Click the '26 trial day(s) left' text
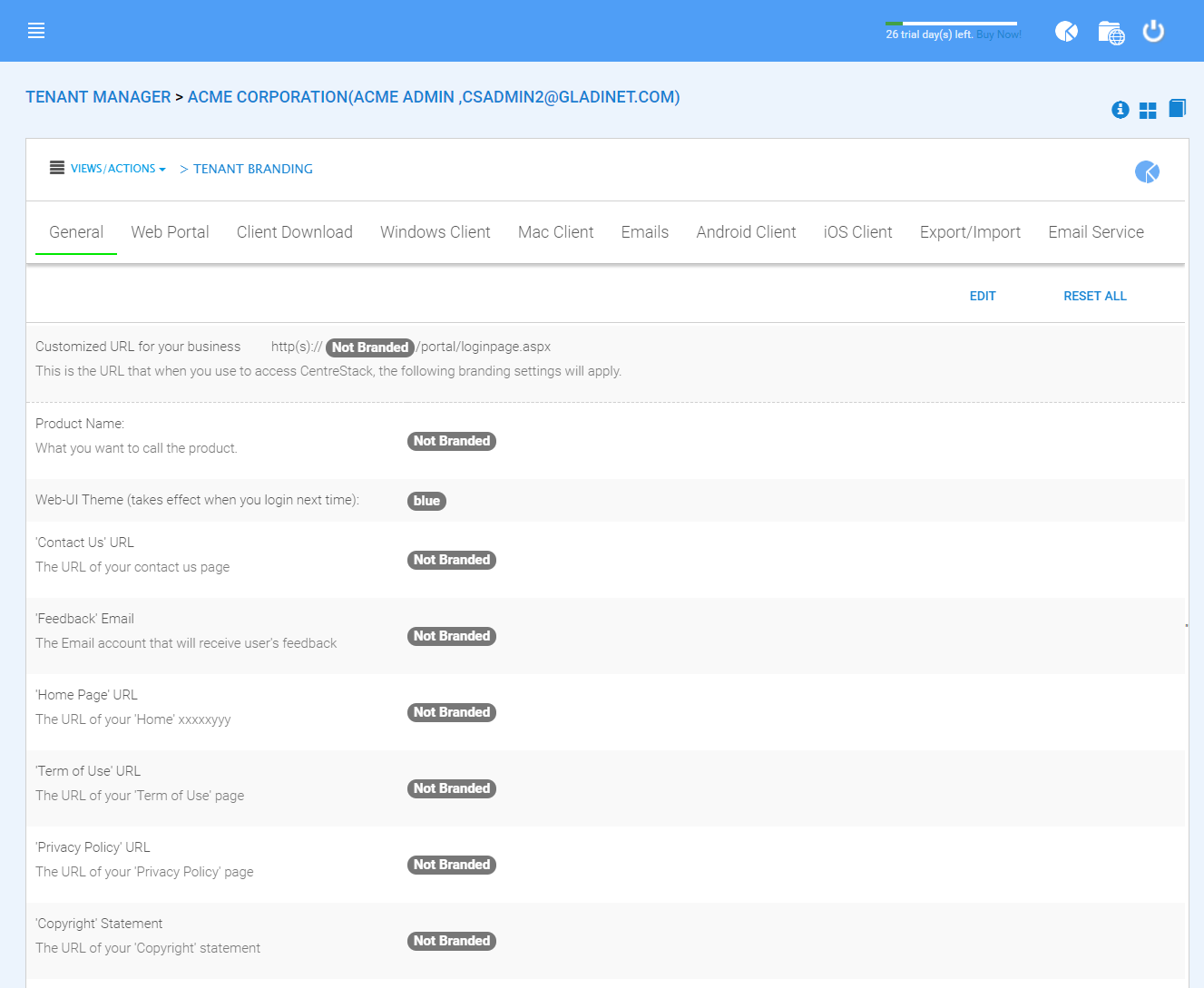This screenshot has height=988, width=1204. tap(929, 34)
